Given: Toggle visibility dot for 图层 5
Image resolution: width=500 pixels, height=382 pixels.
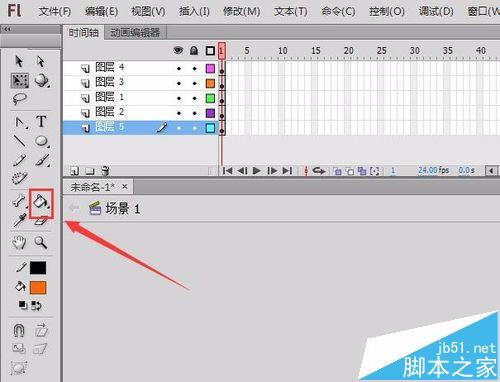Looking at the screenshot, I should click(x=179, y=128).
